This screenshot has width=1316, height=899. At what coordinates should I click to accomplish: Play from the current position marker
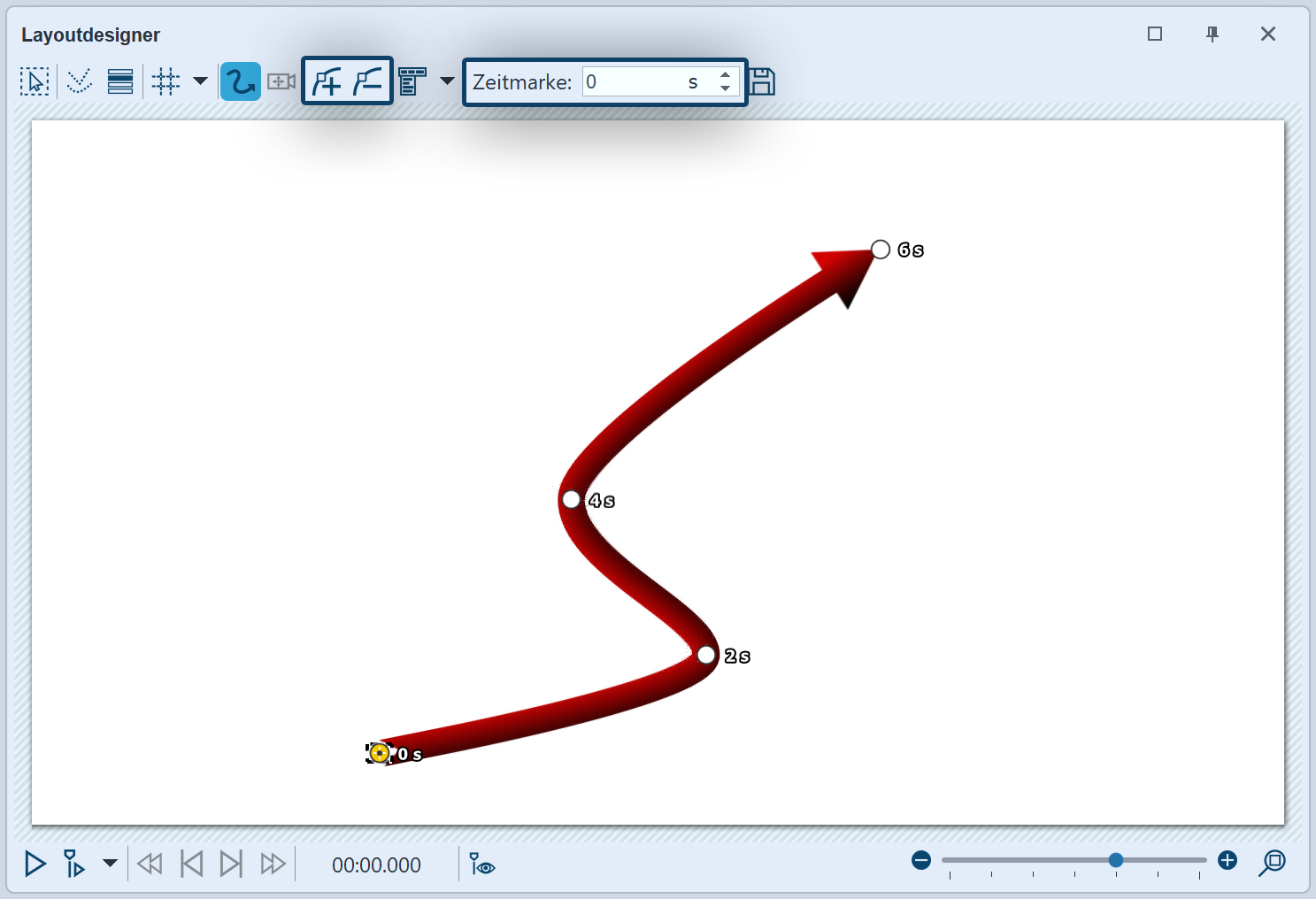pyautogui.click(x=74, y=864)
